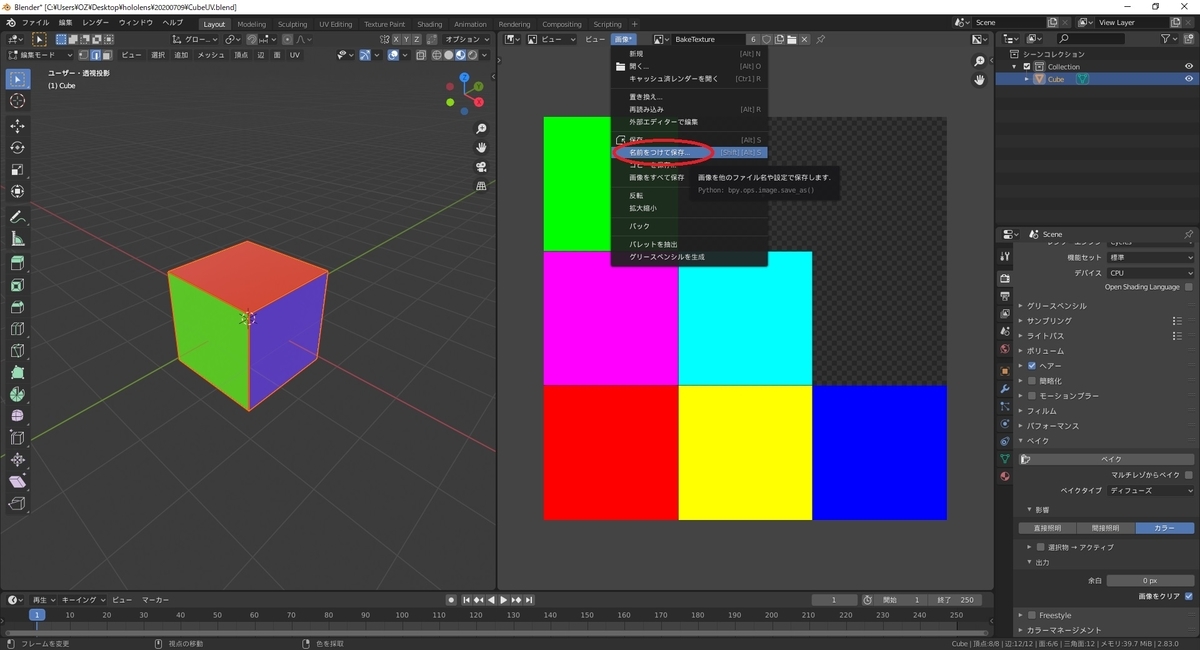Open the Tool properties tab icon
This screenshot has width=1200, height=650.
(x=1005, y=256)
